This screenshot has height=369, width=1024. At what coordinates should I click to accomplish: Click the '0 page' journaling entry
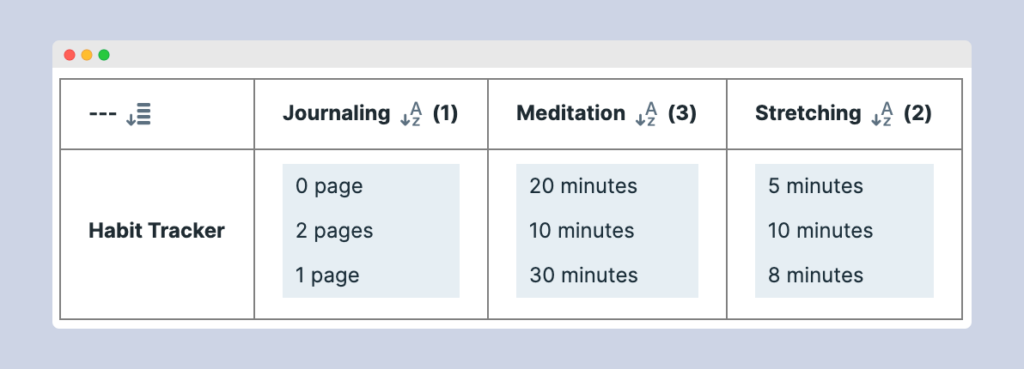pos(329,187)
